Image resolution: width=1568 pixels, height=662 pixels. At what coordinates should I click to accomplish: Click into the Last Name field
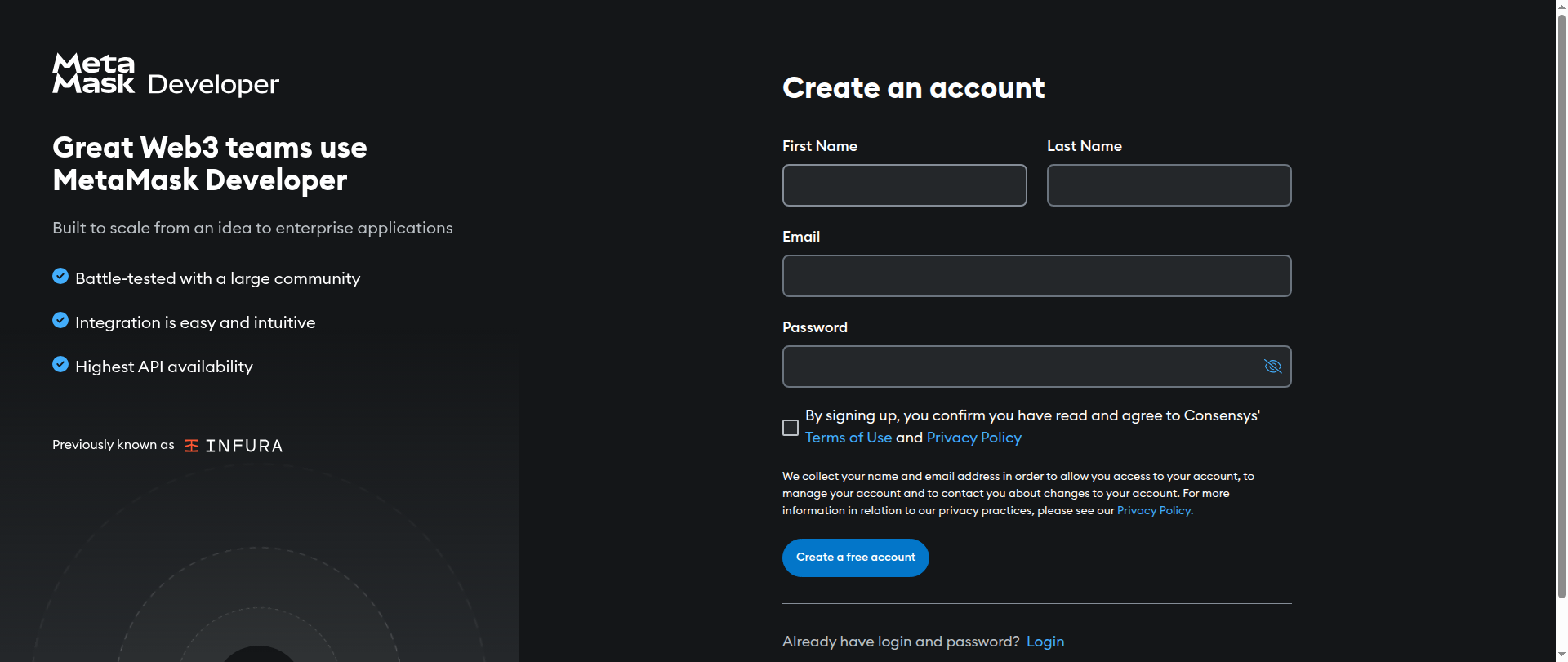(1169, 185)
